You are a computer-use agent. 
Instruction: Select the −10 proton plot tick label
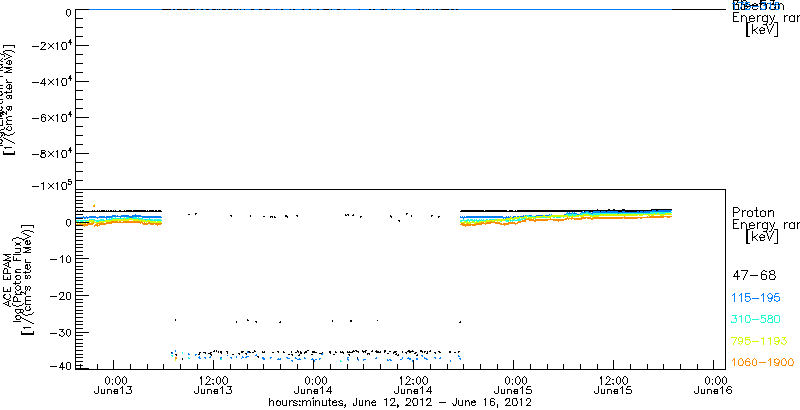tap(60, 259)
